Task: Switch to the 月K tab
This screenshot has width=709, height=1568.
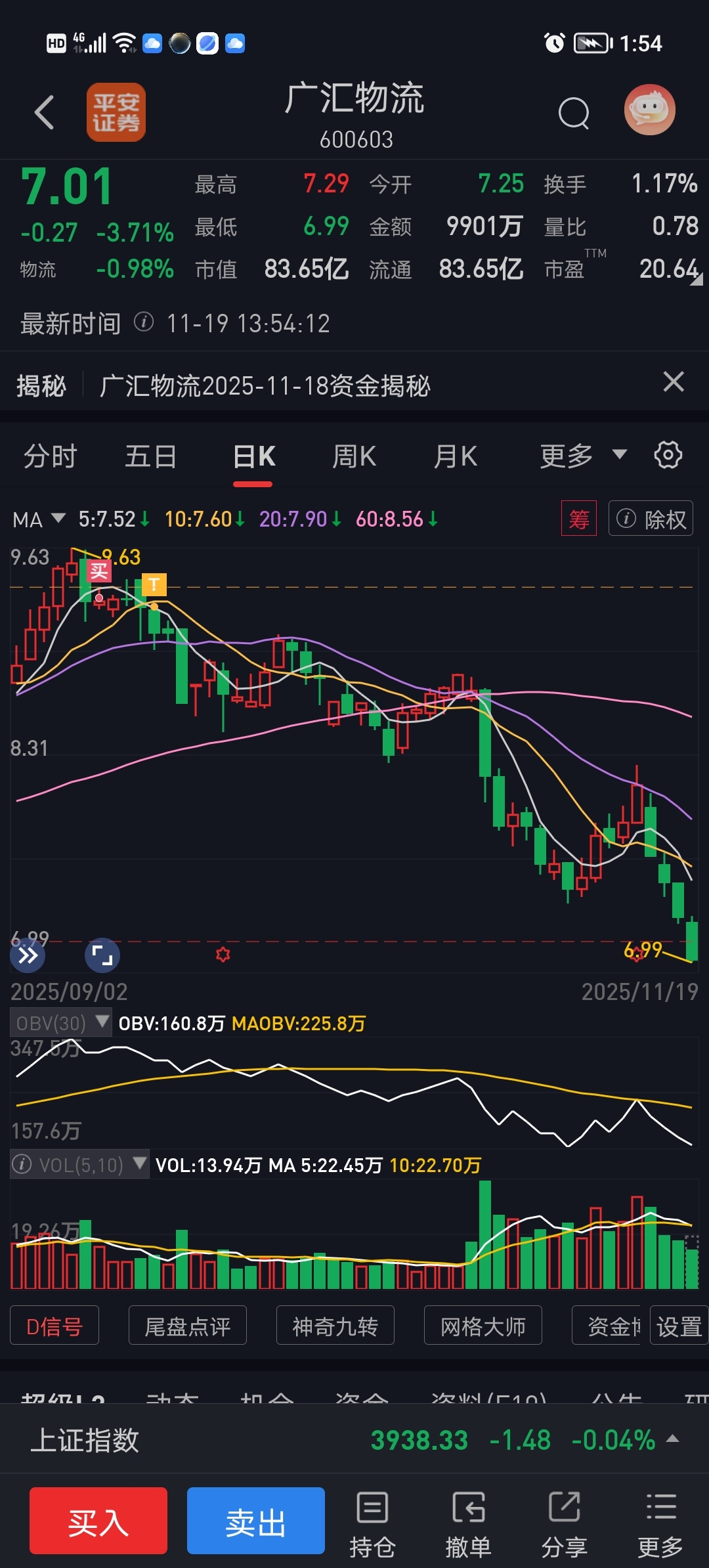Action: pos(456,456)
